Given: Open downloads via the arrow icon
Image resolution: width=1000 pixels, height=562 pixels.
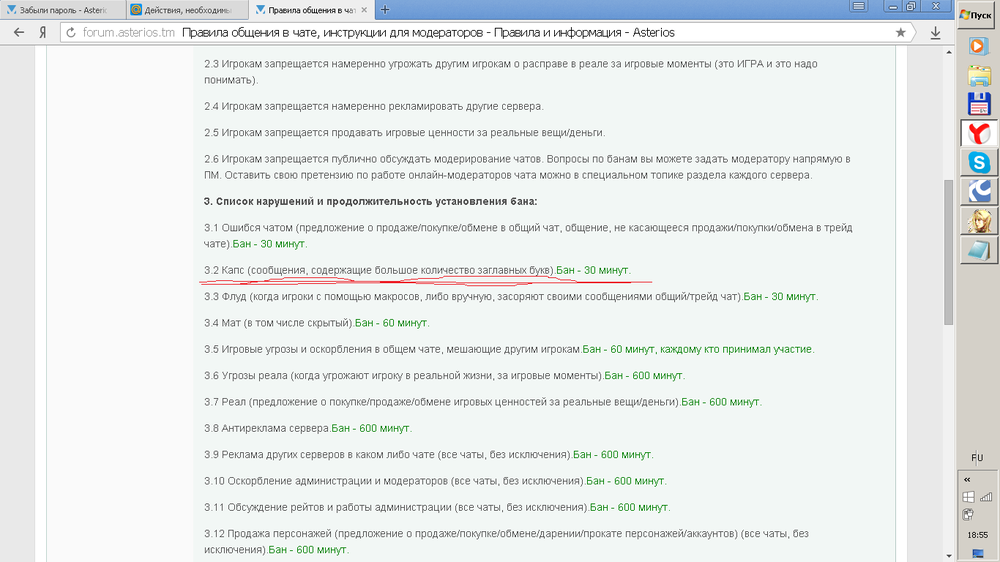Looking at the screenshot, I should [x=935, y=32].
